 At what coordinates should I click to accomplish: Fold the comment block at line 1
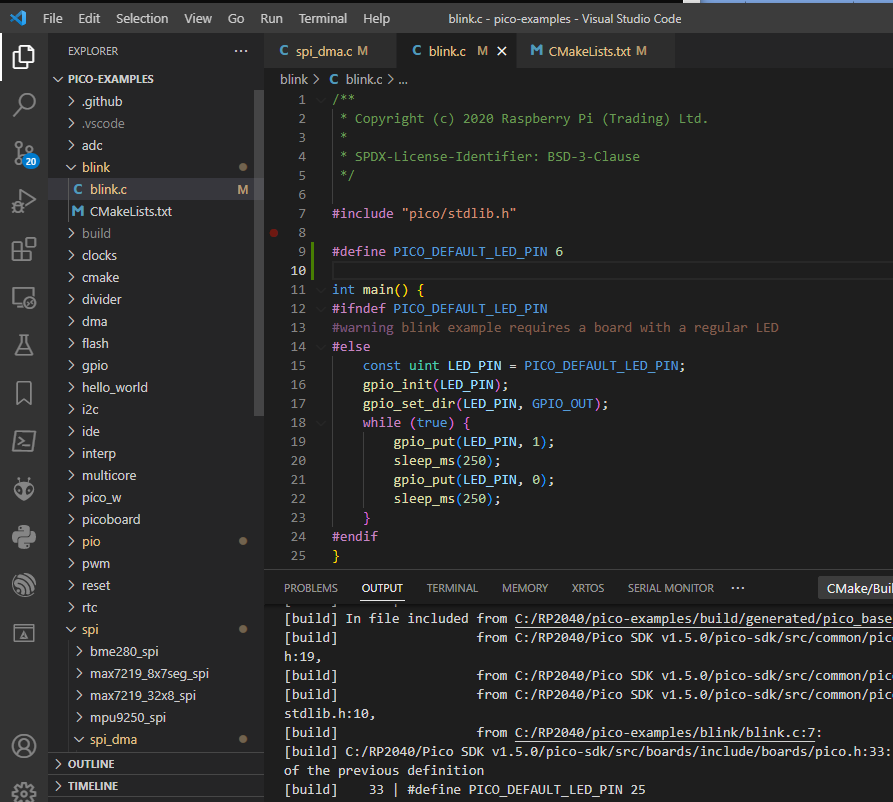(321, 100)
